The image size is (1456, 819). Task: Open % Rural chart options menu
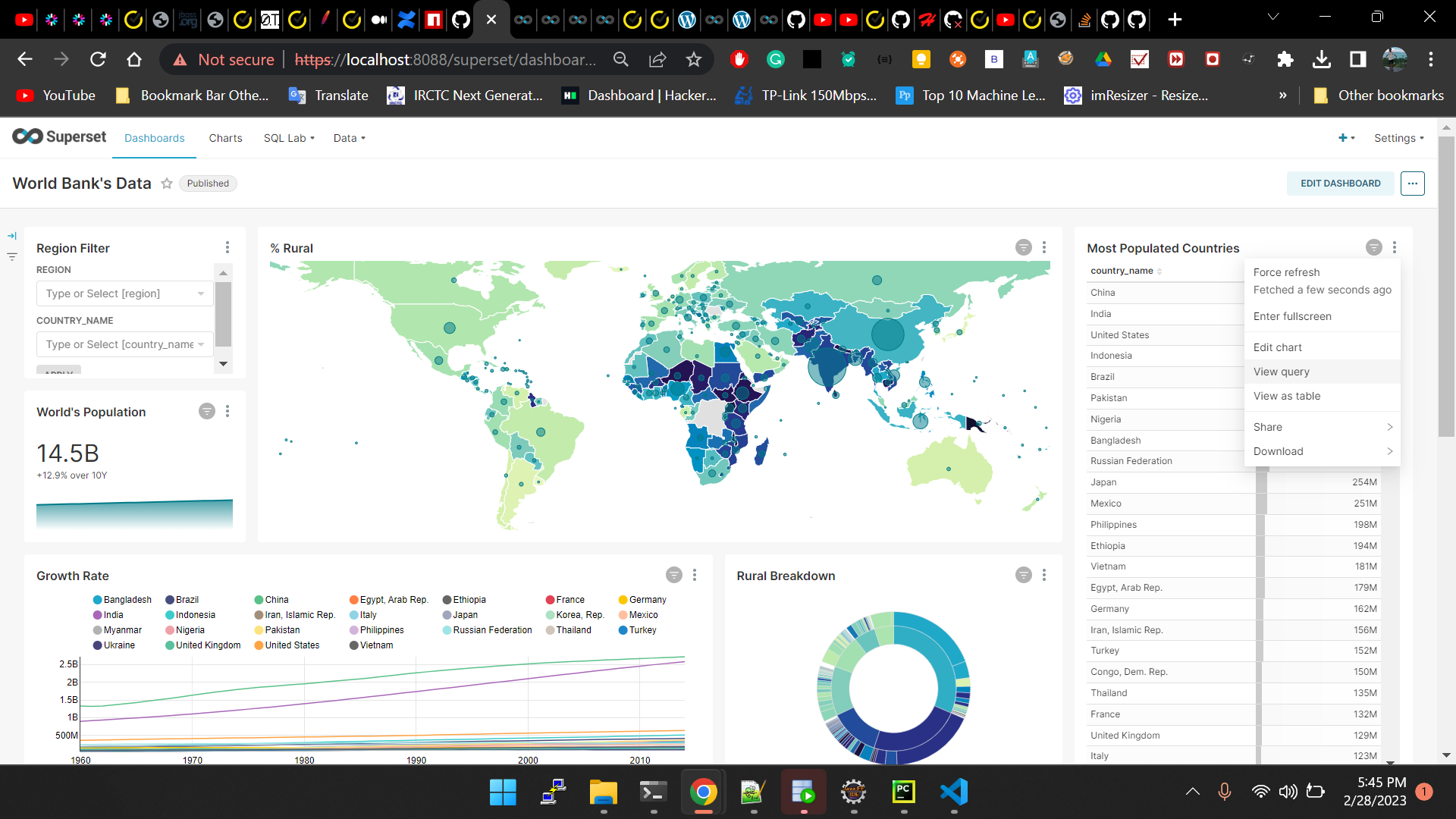[x=1043, y=248]
